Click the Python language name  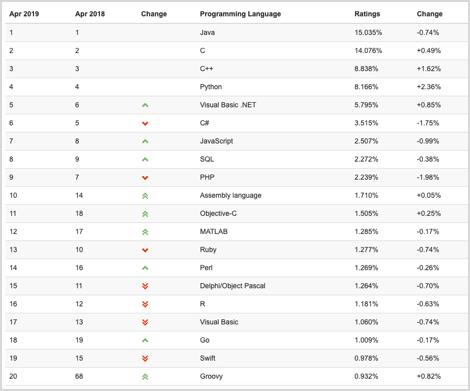pos(211,87)
